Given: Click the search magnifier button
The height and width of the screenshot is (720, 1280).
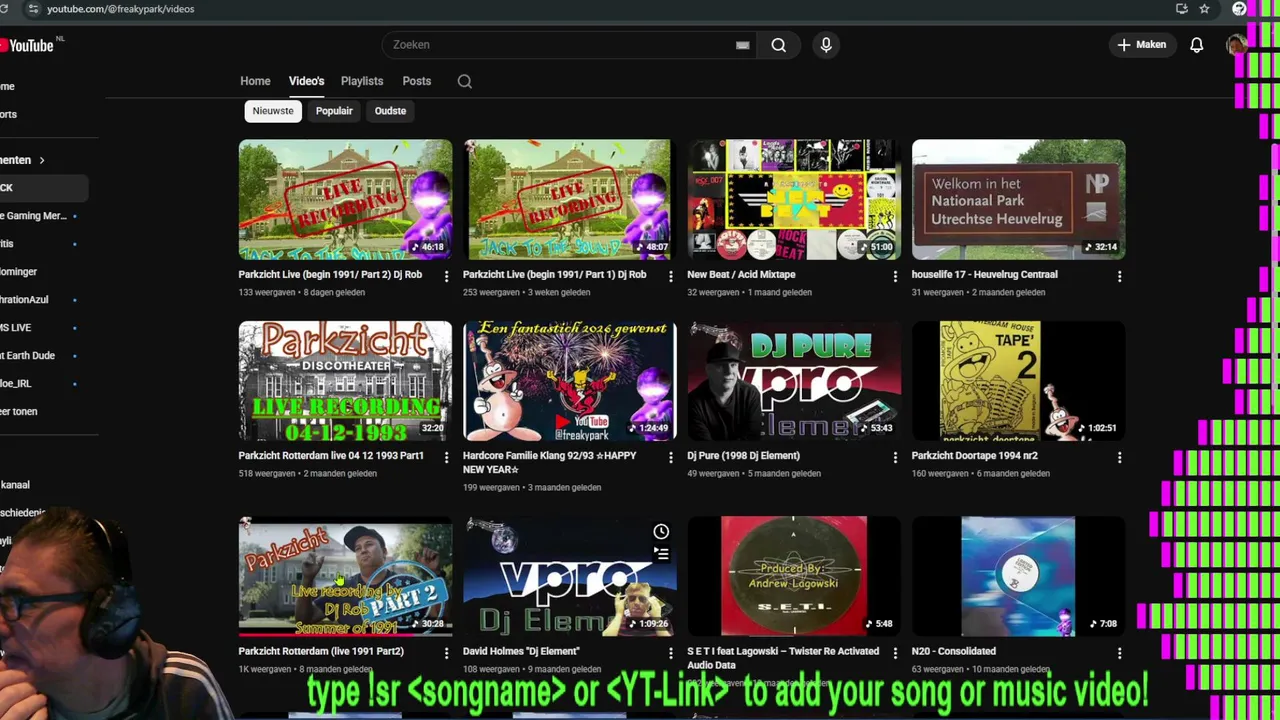Looking at the screenshot, I should [x=778, y=45].
